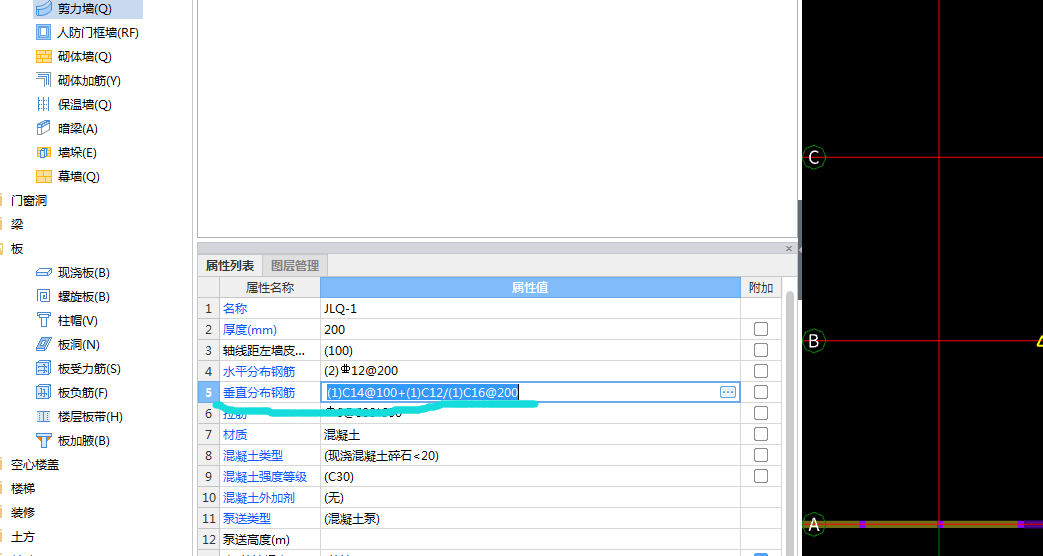
Task: Select the 板洞(N) slab opening icon
Action: coord(43,344)
